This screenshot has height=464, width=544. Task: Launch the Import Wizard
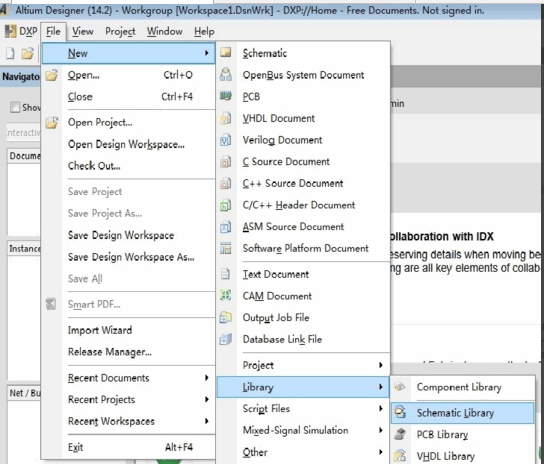(128, 330)
